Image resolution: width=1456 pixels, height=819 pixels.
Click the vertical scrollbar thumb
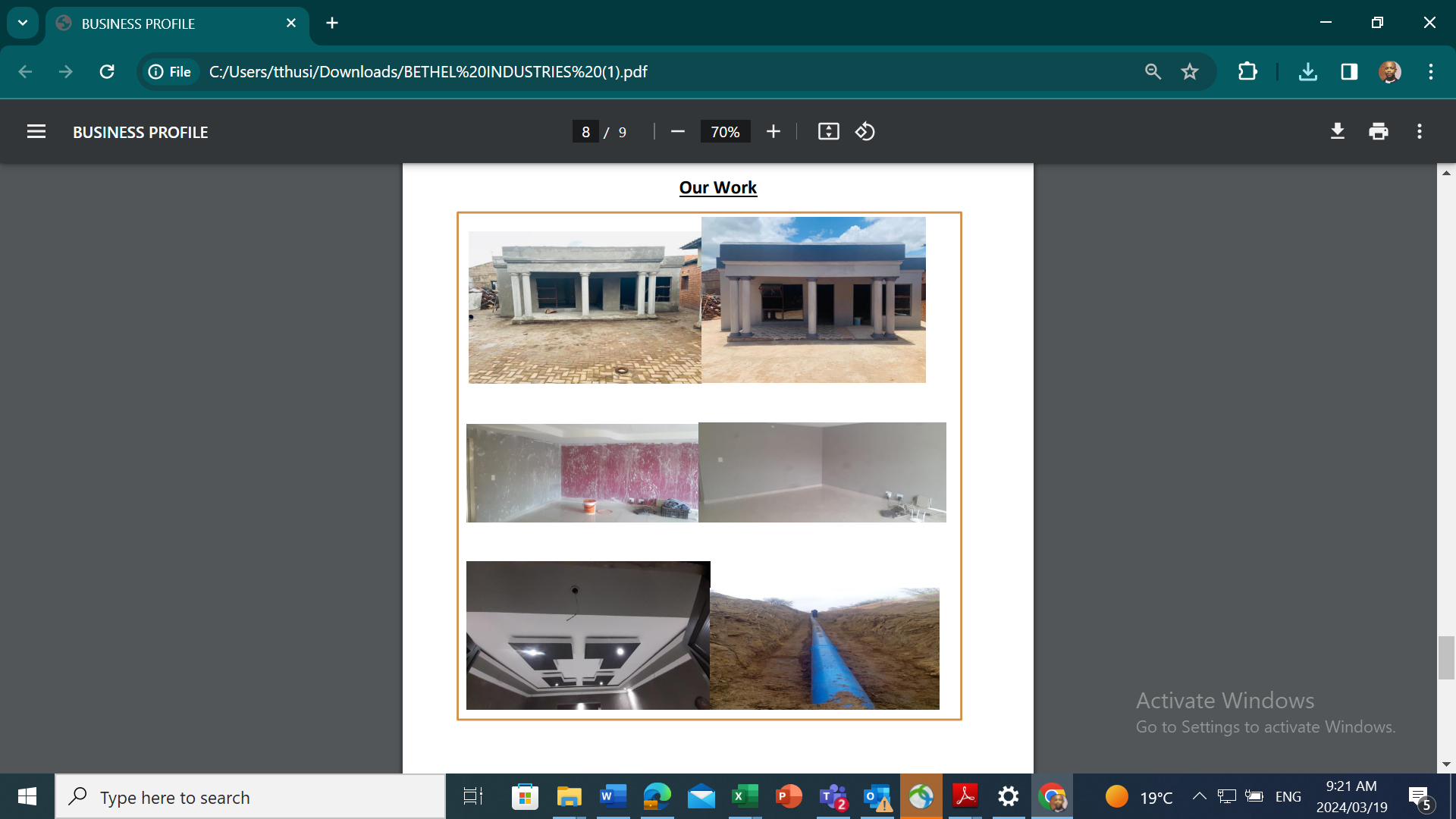1446,657
